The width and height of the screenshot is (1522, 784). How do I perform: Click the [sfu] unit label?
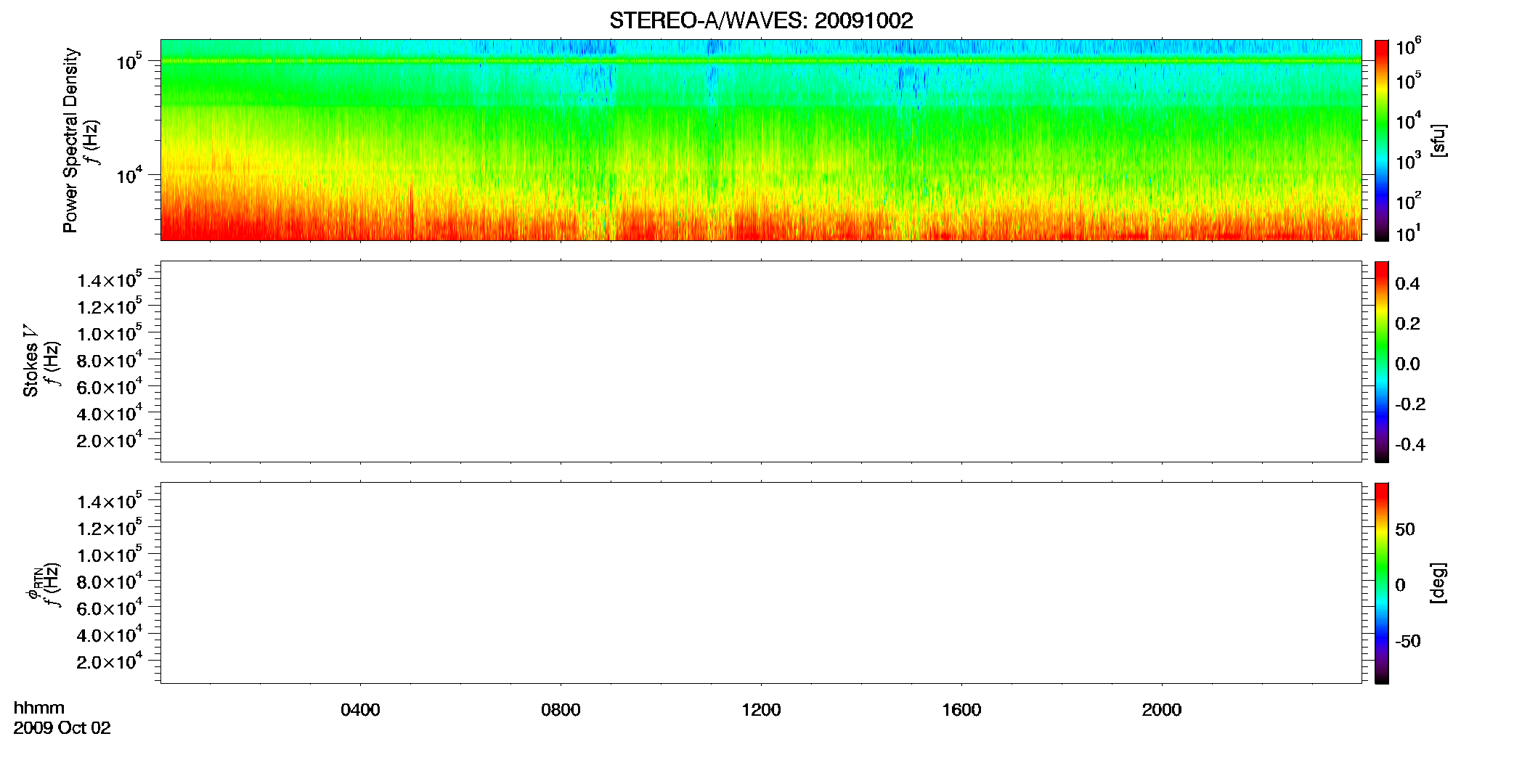pos(1438,140)
